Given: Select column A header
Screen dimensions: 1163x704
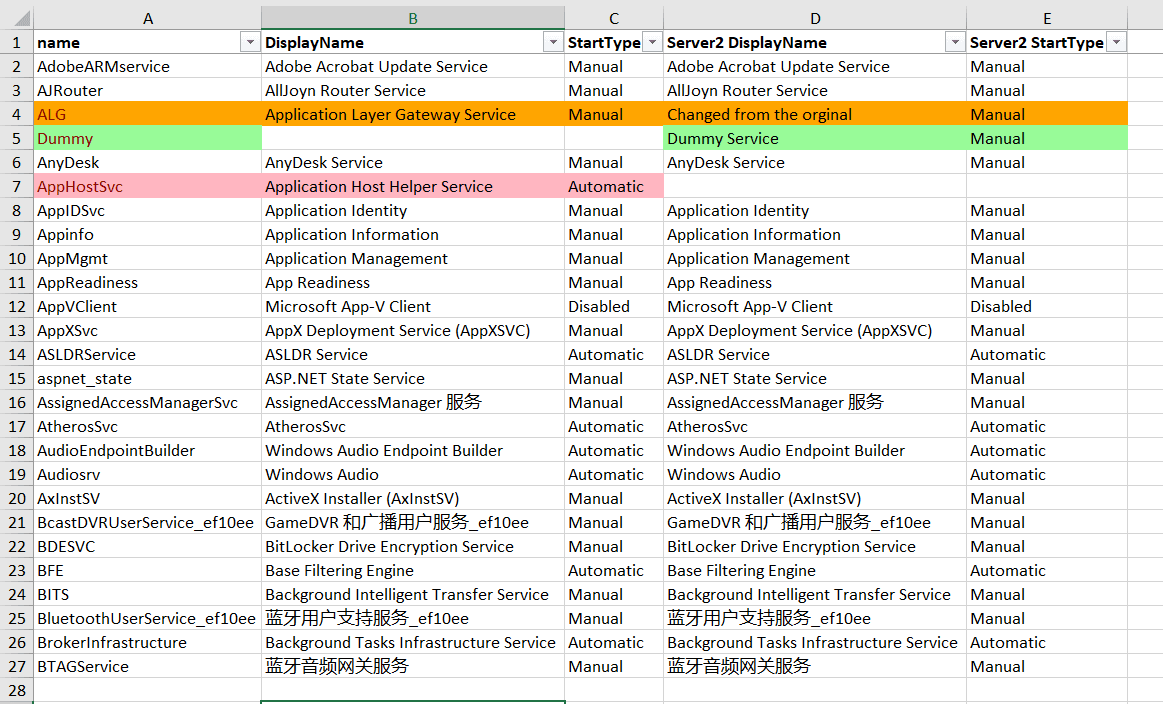Looking at the screenshot, I should [148, 19].
